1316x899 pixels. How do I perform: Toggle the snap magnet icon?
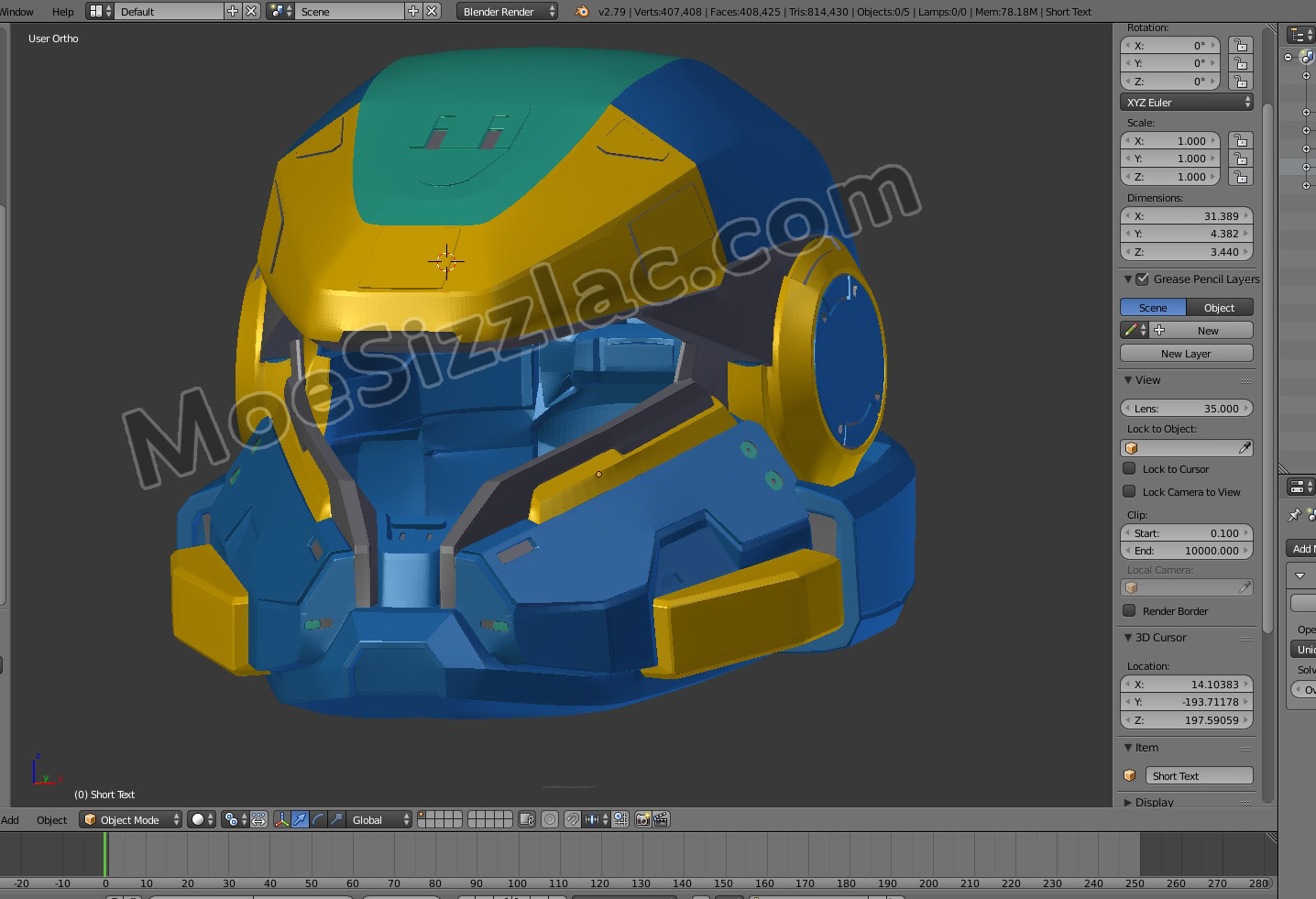click(572, 819)
